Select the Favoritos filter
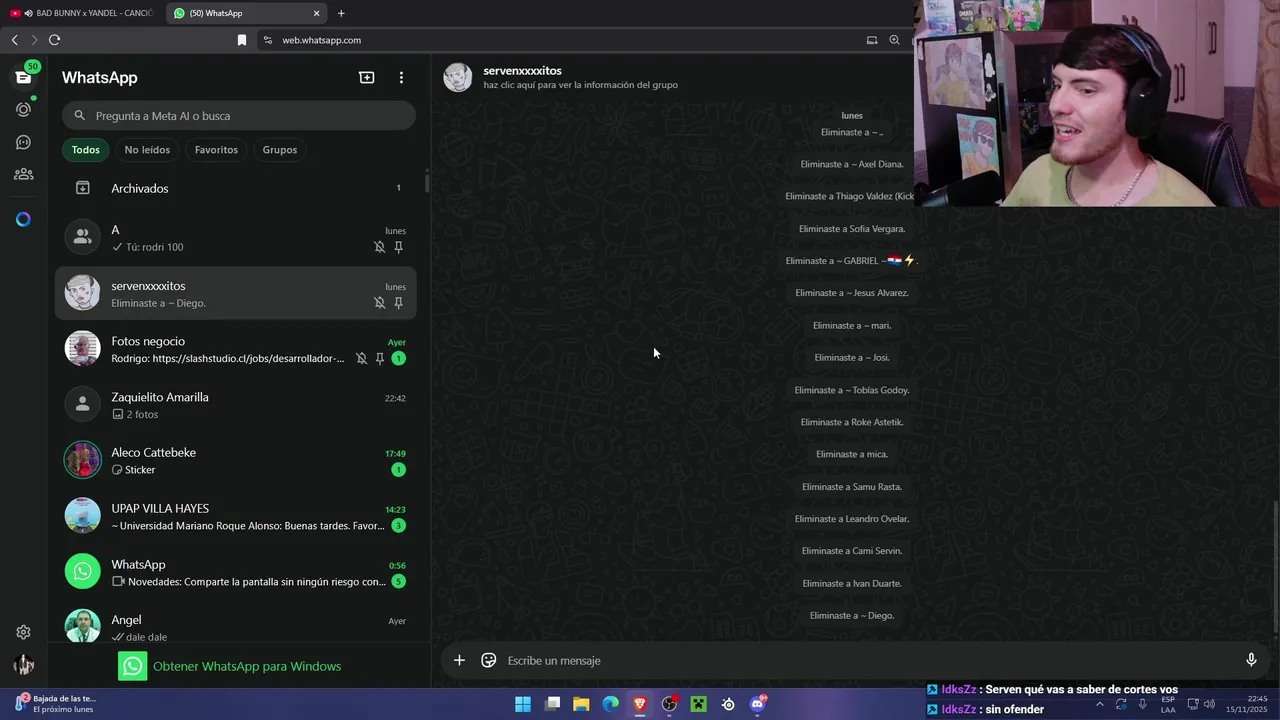The height and width of the screenshot is (720, 1280). click(x=216, y=150)
